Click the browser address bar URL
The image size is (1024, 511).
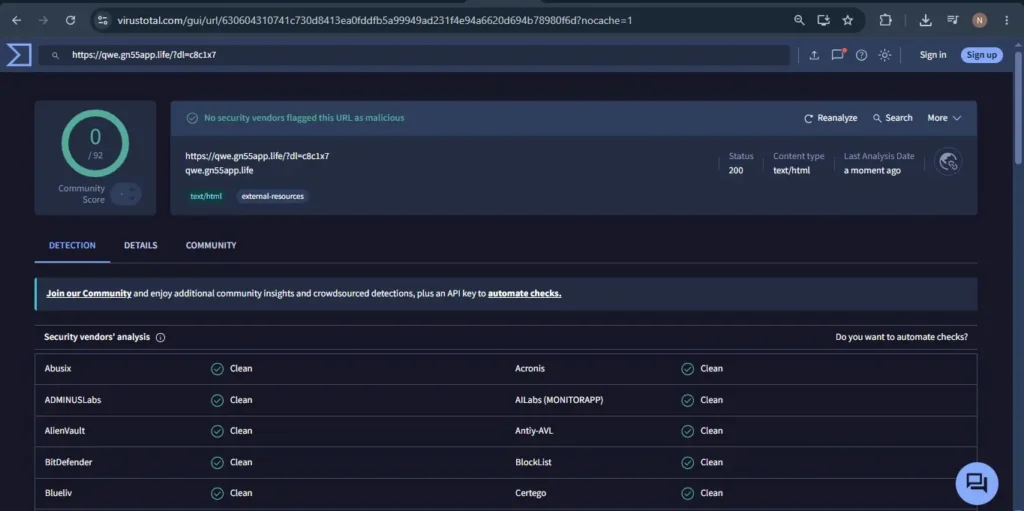374,20
